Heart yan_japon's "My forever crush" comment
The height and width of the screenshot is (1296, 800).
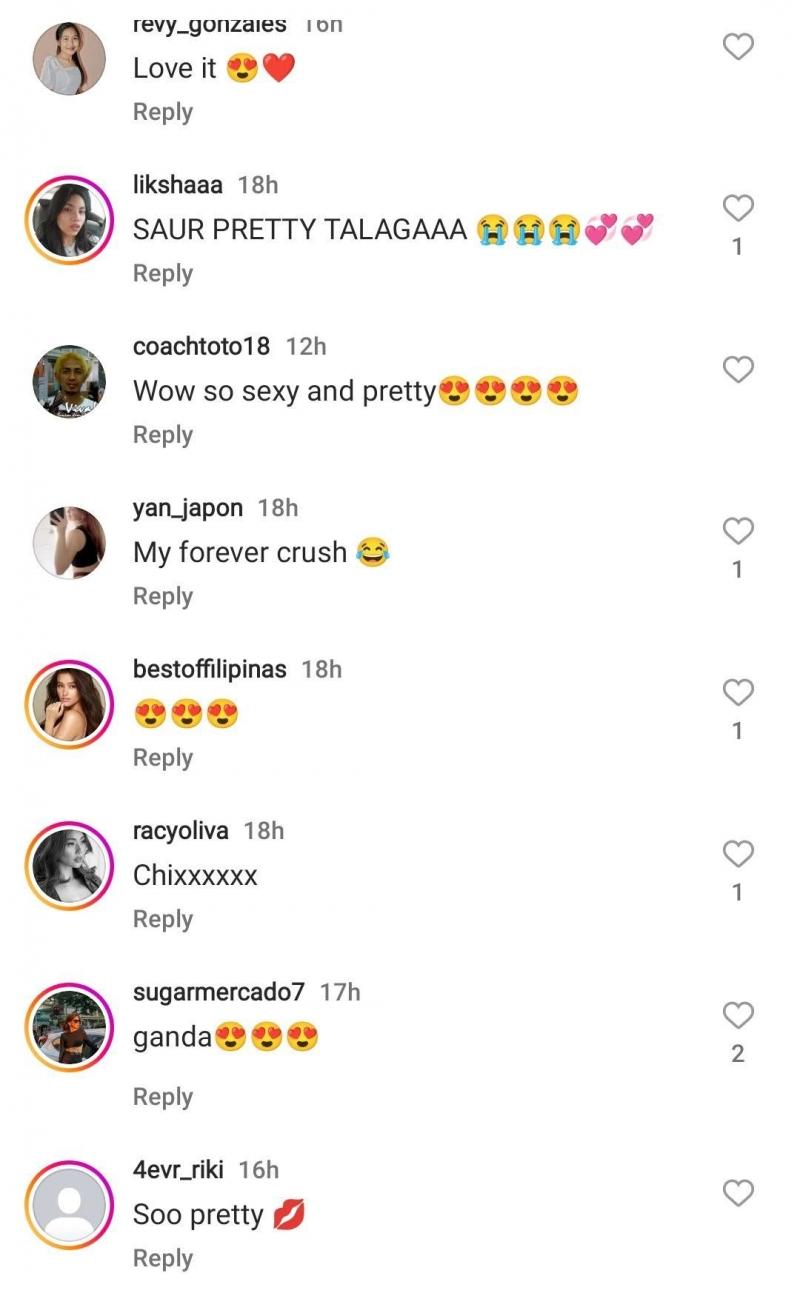point(738,531)
